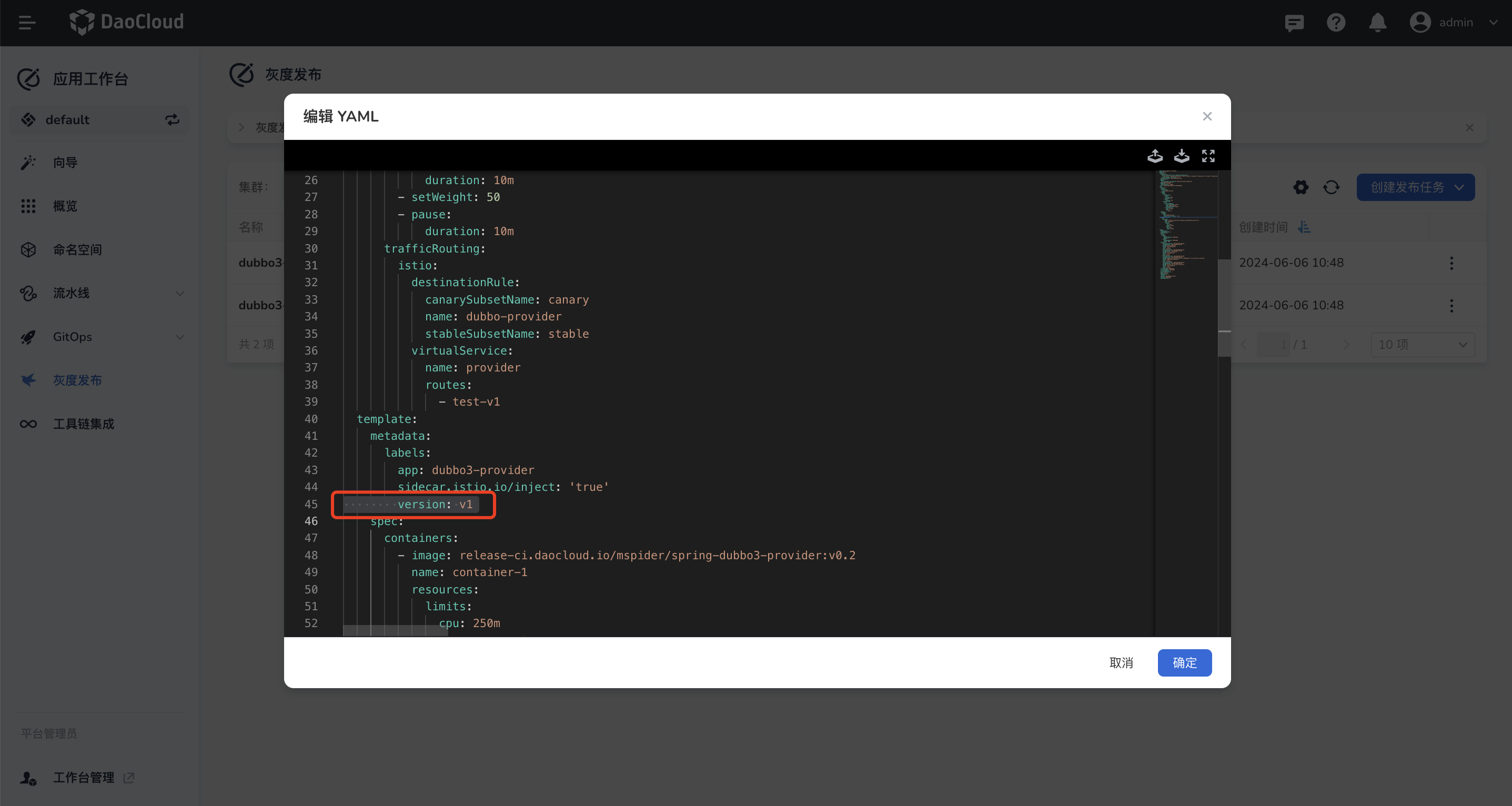Open the 10 项 page size dropdown
Viewport: 1512px width, 806px height.
click(x=1422, y=345)
